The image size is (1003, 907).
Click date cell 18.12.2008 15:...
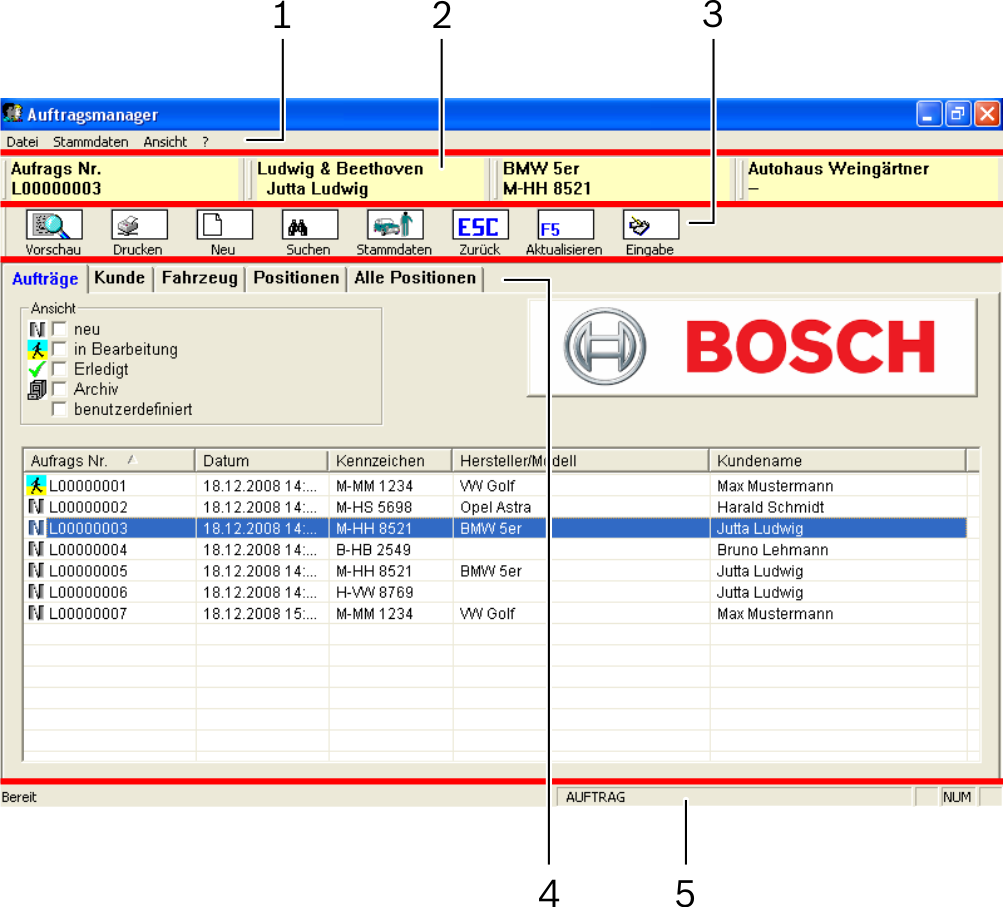[x=260, y=613]
